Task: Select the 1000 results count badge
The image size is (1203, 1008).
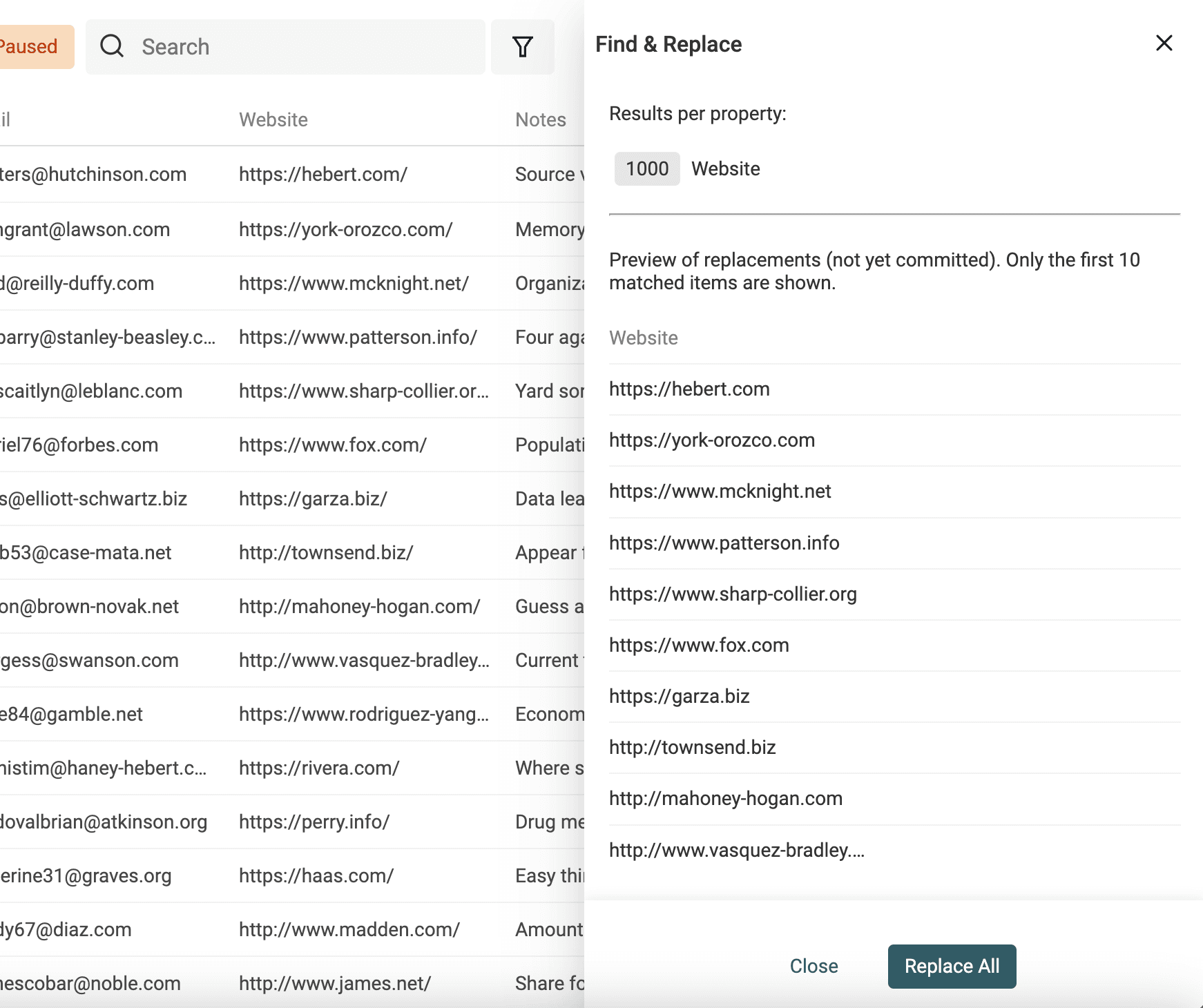Action: click(646, 168)
